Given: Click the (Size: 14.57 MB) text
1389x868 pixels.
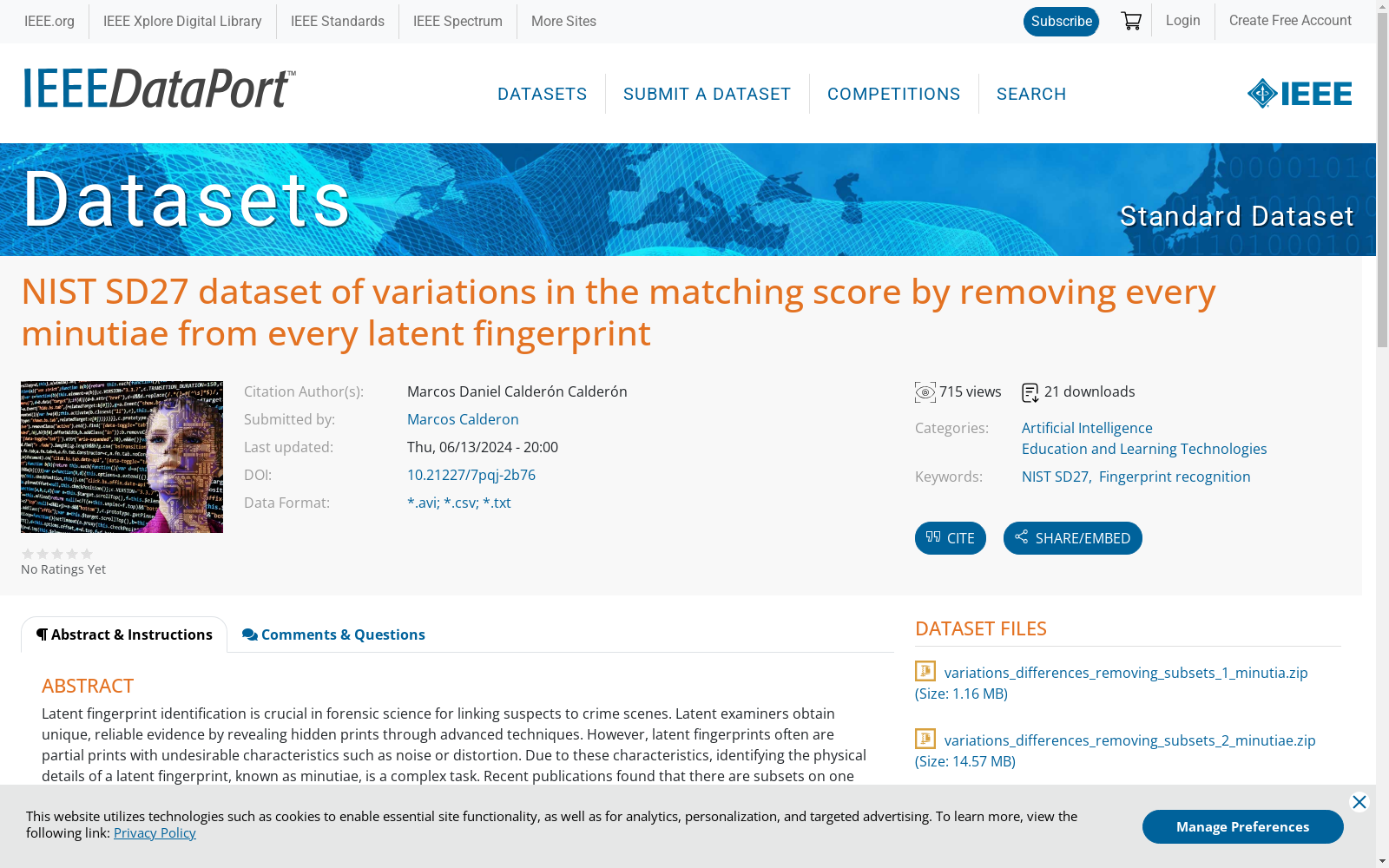Looking at the screenshot, I should [x=965, y=761].
